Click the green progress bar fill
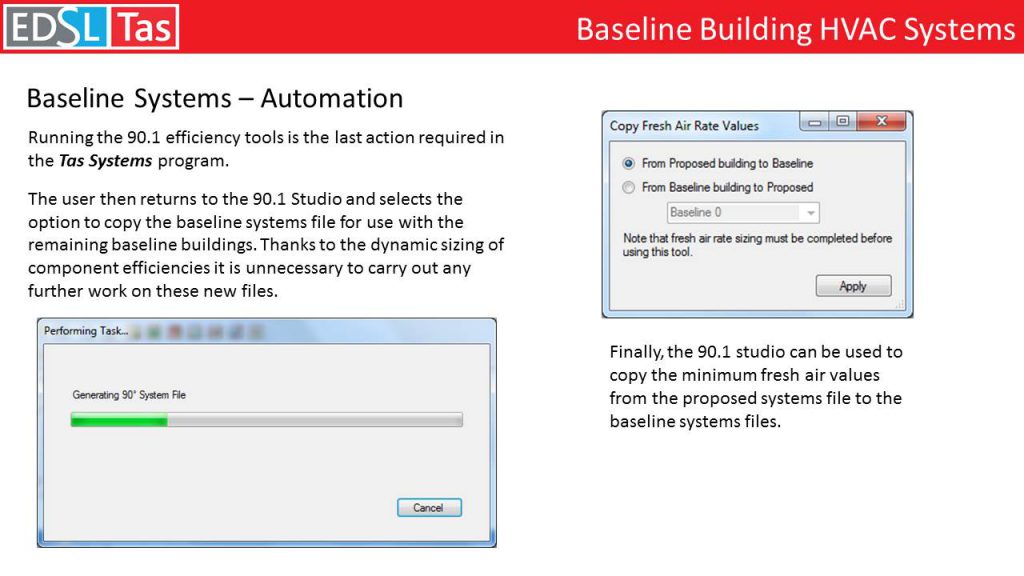Screen dimensions: 1024x576 118,420
